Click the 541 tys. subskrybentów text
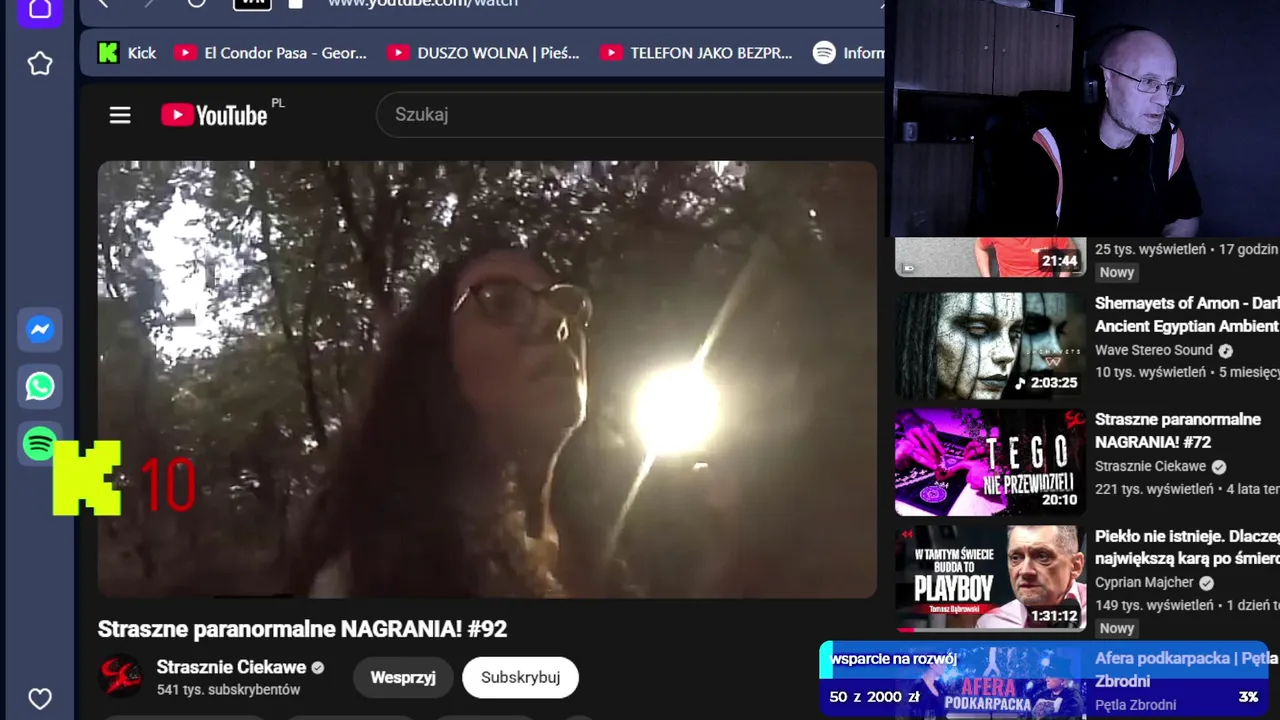The image size is (1280, 720). (x=228, y=690)
